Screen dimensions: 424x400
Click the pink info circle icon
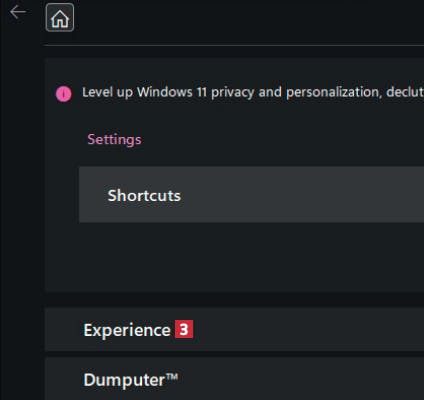point(63,94)
